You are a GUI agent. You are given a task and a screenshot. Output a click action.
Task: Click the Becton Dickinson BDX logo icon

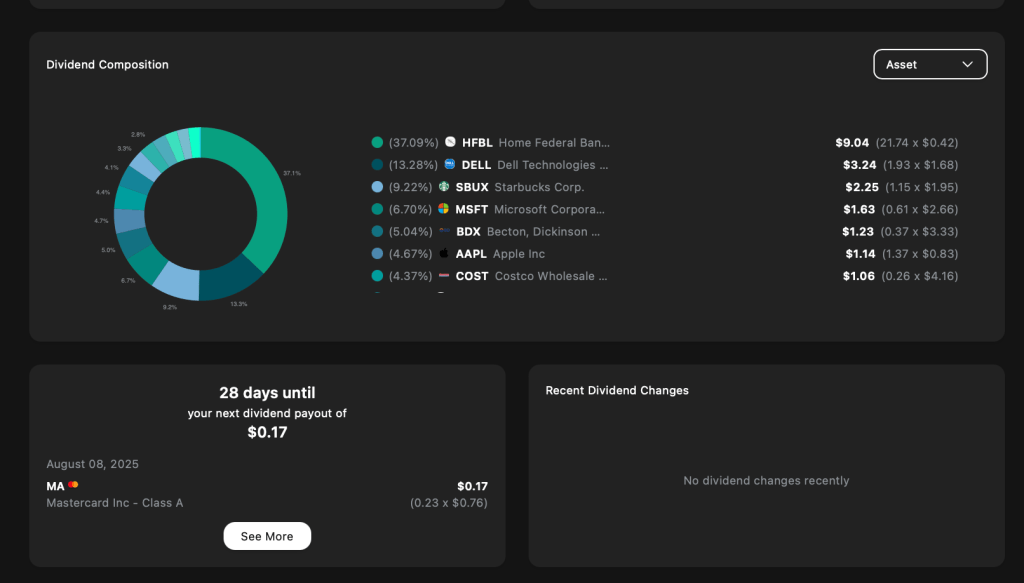tap(444, 231)
